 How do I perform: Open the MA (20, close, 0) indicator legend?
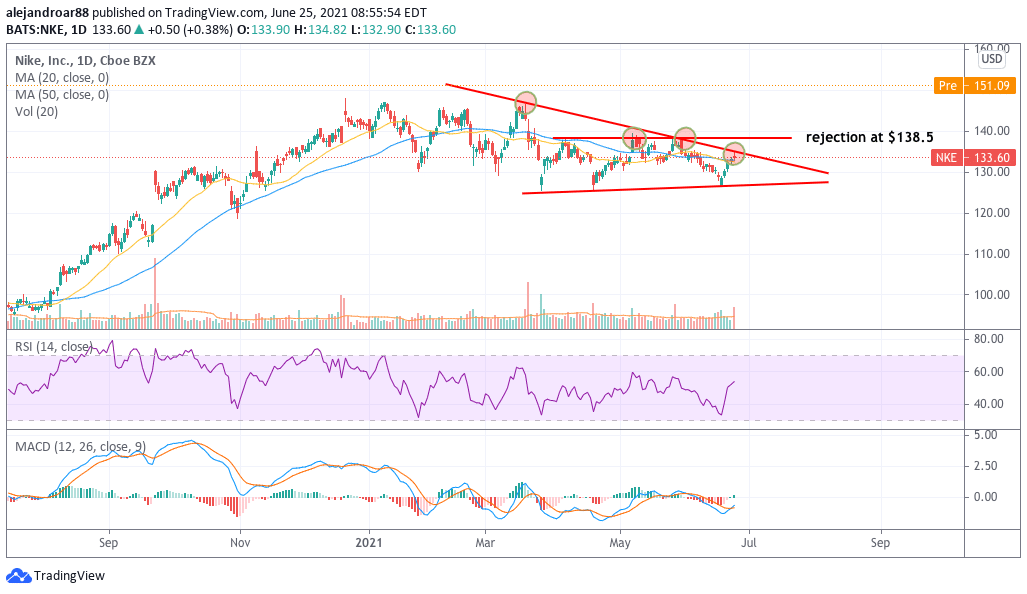pos(62,78)
